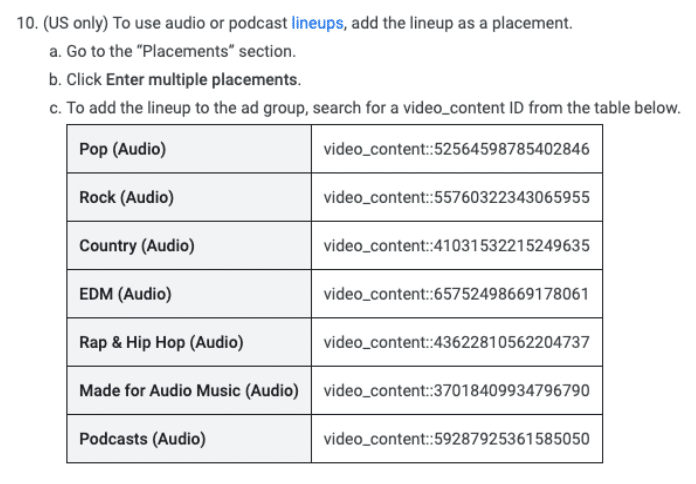This screenshot has height=484, width=696.
Task: Click the video_content ID for Pop
Action: point(456,150)
